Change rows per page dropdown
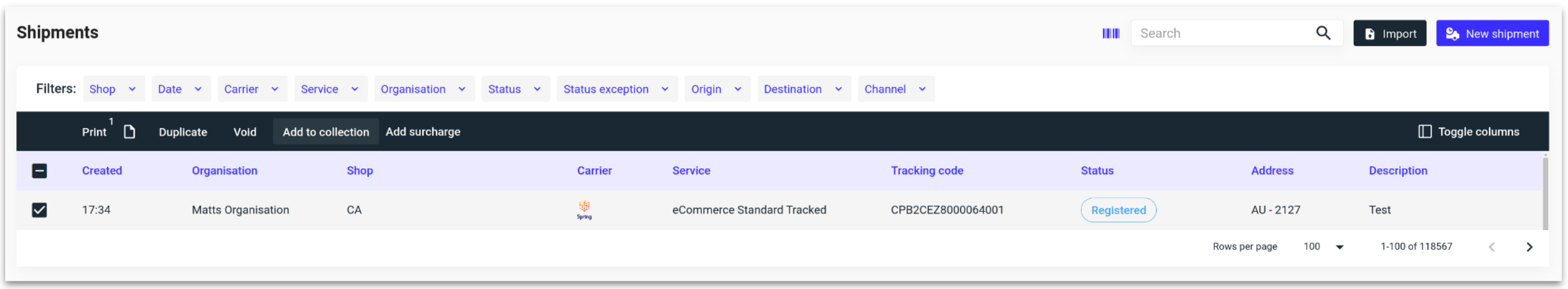This screenshot has width=1568, height=289. 1323,247
